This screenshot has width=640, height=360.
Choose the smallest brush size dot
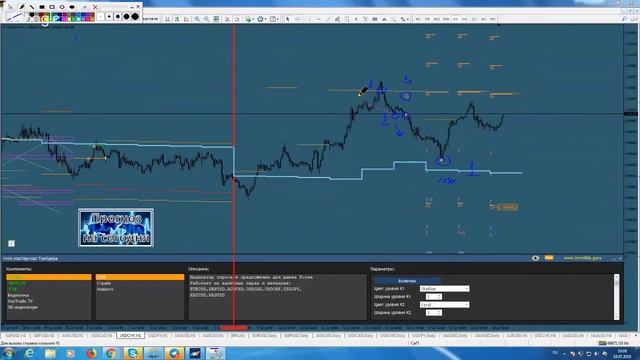point(100,17)
